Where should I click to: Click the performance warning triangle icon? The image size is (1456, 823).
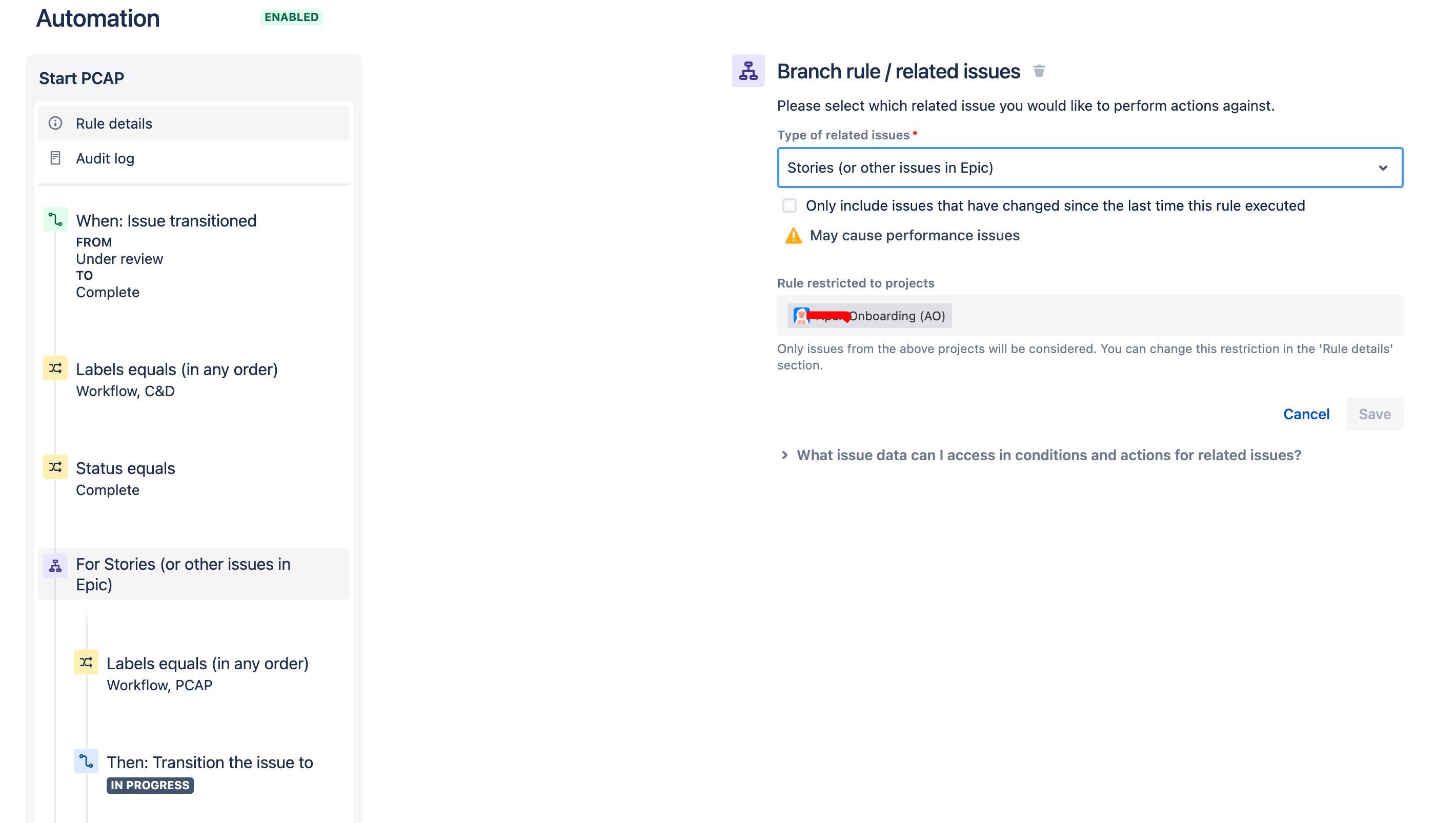pyautogui.click(x=793, y=236)
